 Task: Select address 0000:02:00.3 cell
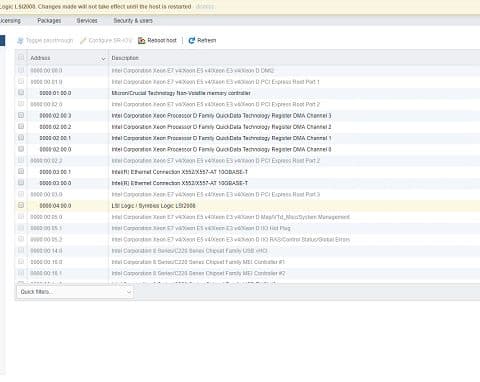pos(55,116)
